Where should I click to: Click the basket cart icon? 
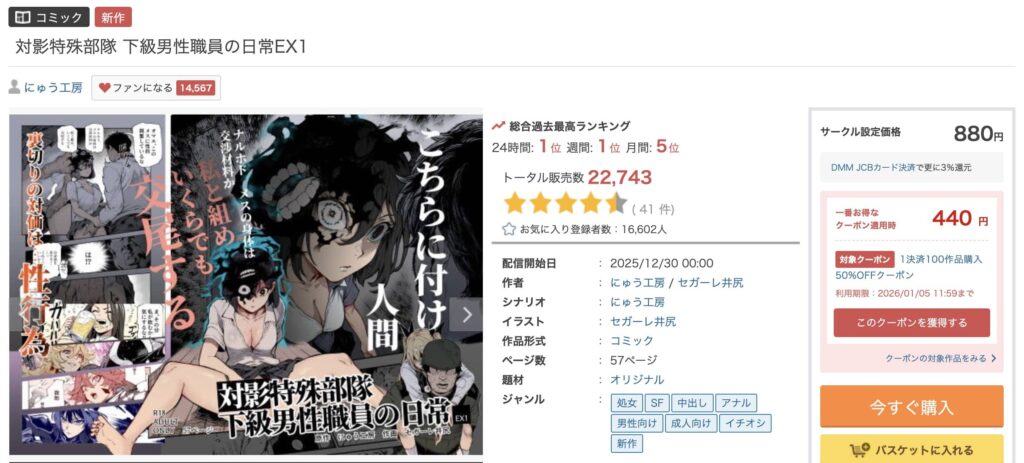(860, 450)
